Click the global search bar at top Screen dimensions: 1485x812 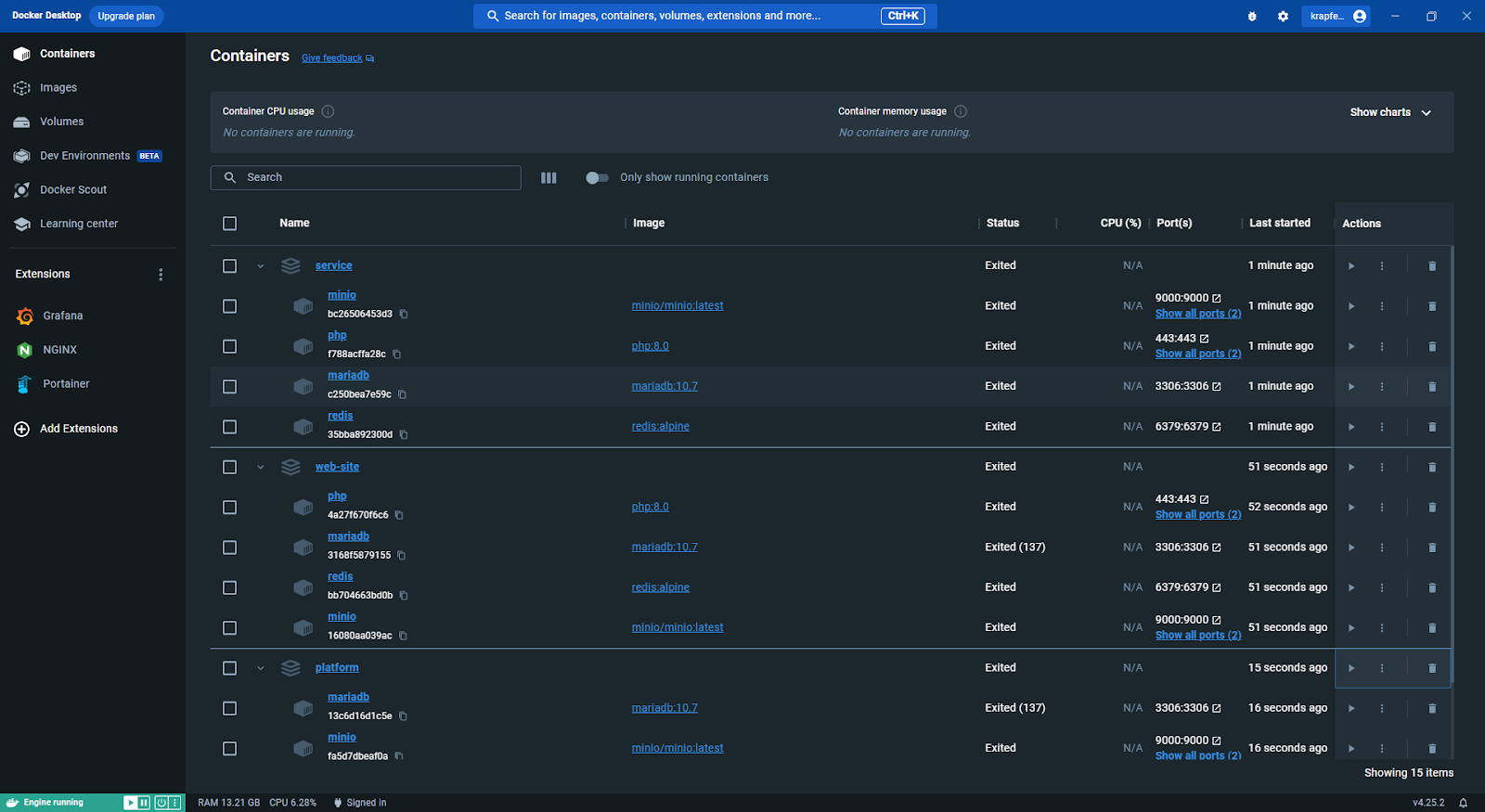705,17
